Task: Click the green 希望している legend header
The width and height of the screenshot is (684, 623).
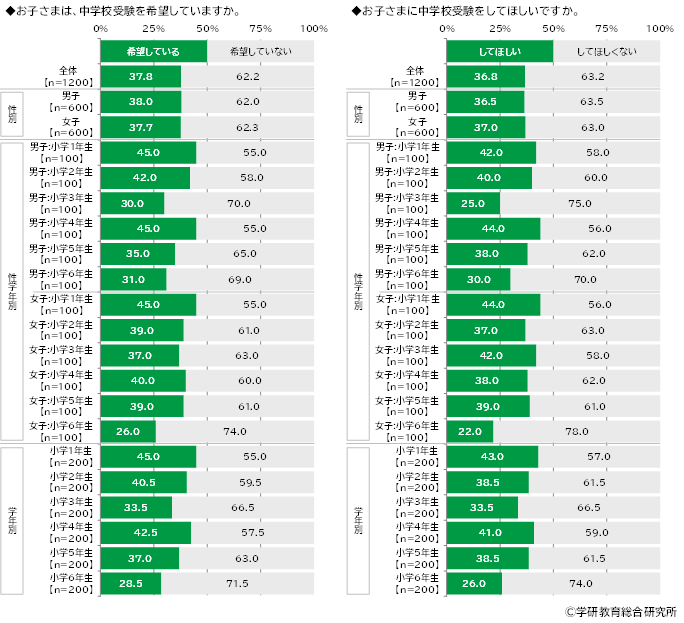Action: pos(153,50)
